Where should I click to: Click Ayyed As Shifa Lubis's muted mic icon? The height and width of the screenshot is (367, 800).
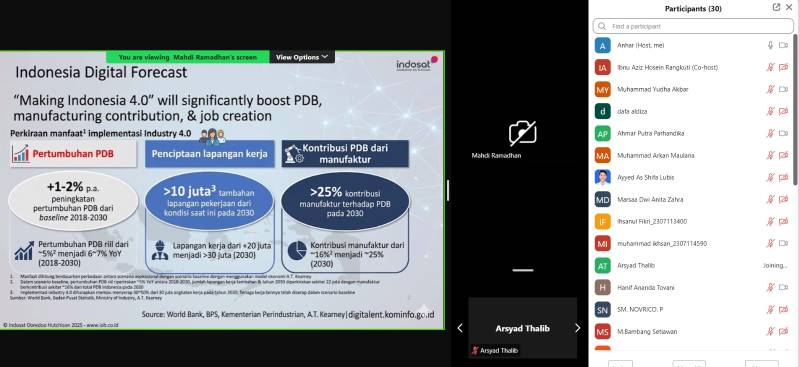[x=770, y=177]
